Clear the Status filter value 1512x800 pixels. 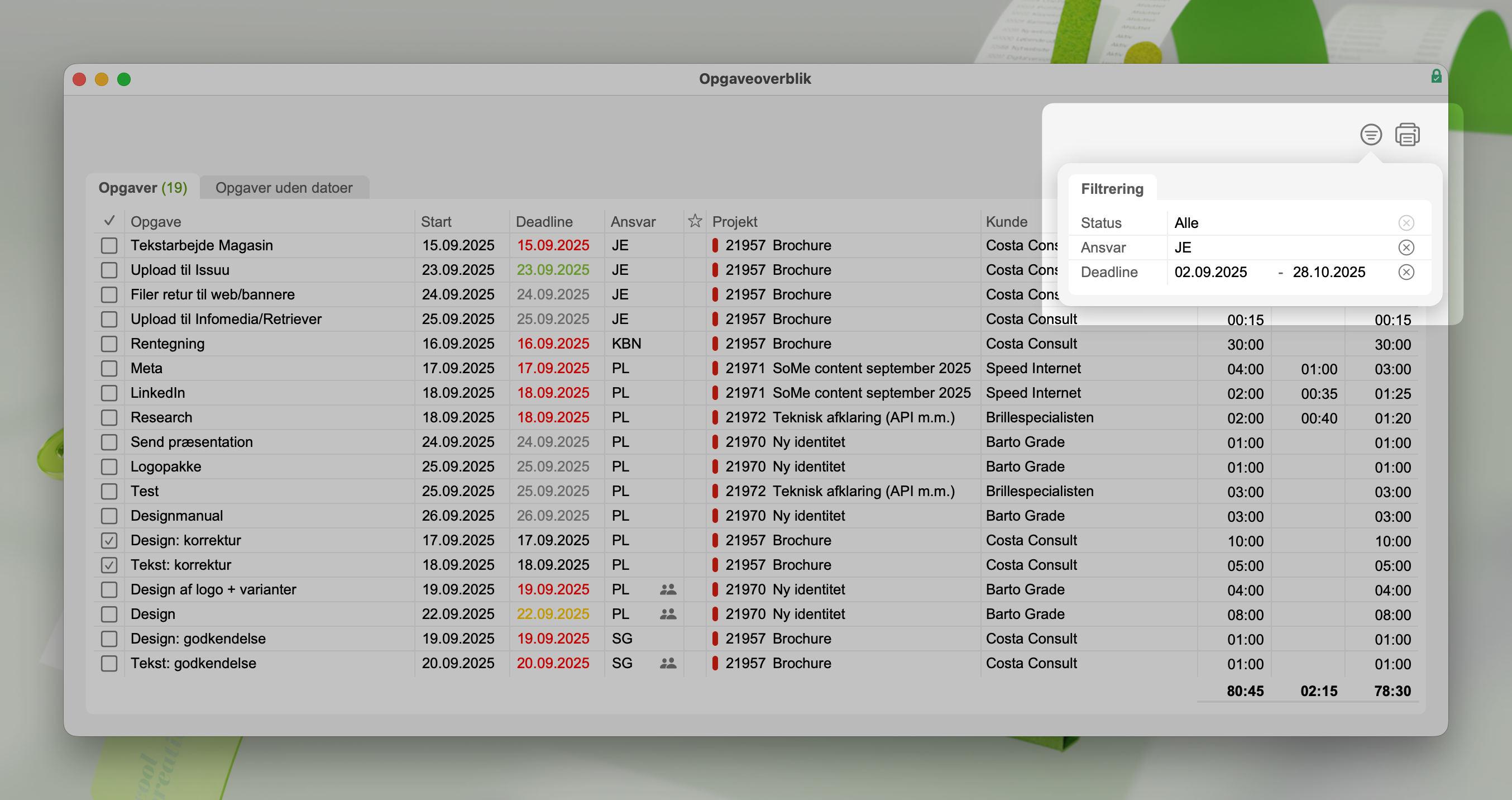coord(1406,222)
